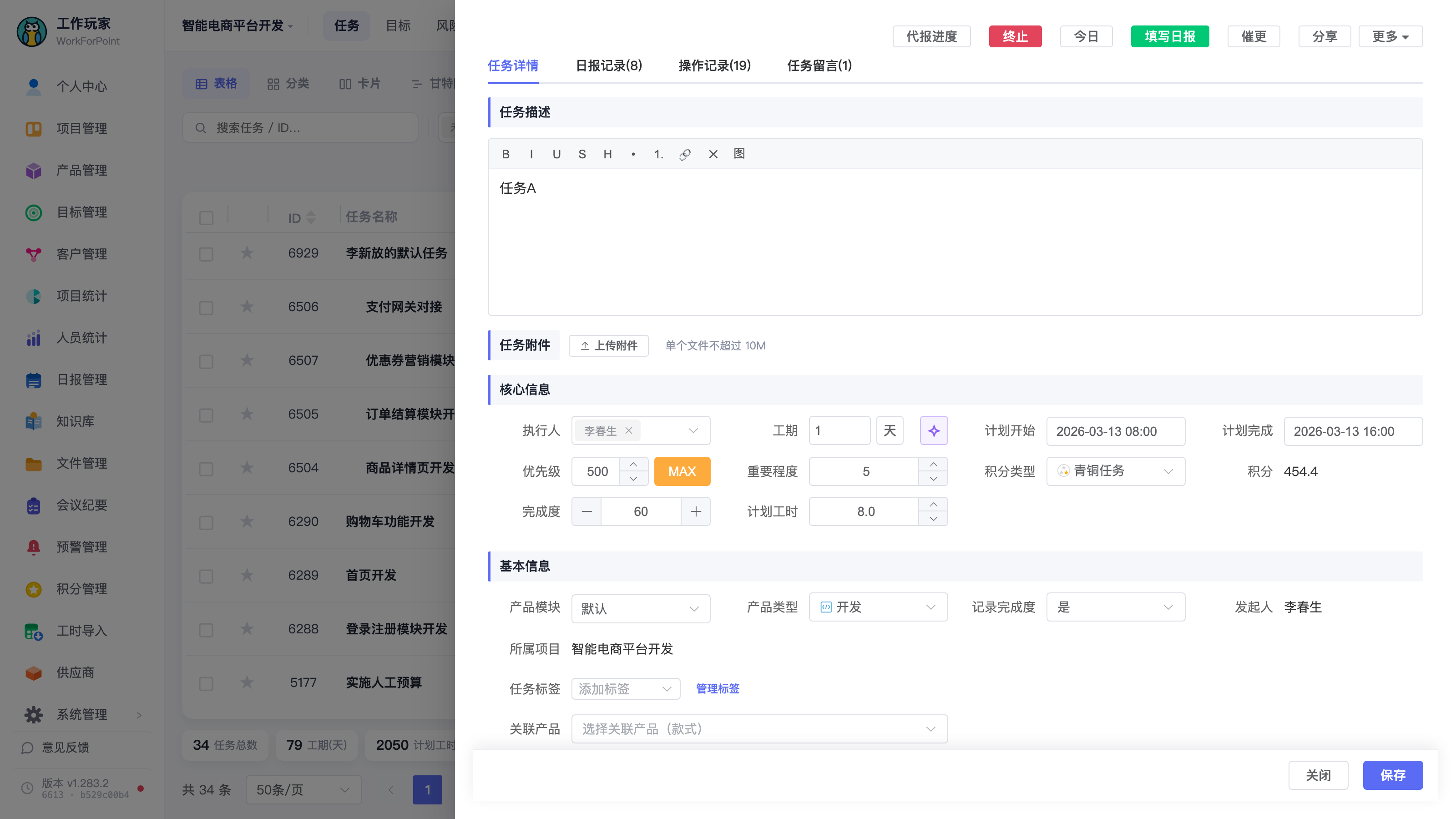Open the 记录完成度 dropdown
This screenshot has height=819, width=1456.
[x=1115, y=607]
